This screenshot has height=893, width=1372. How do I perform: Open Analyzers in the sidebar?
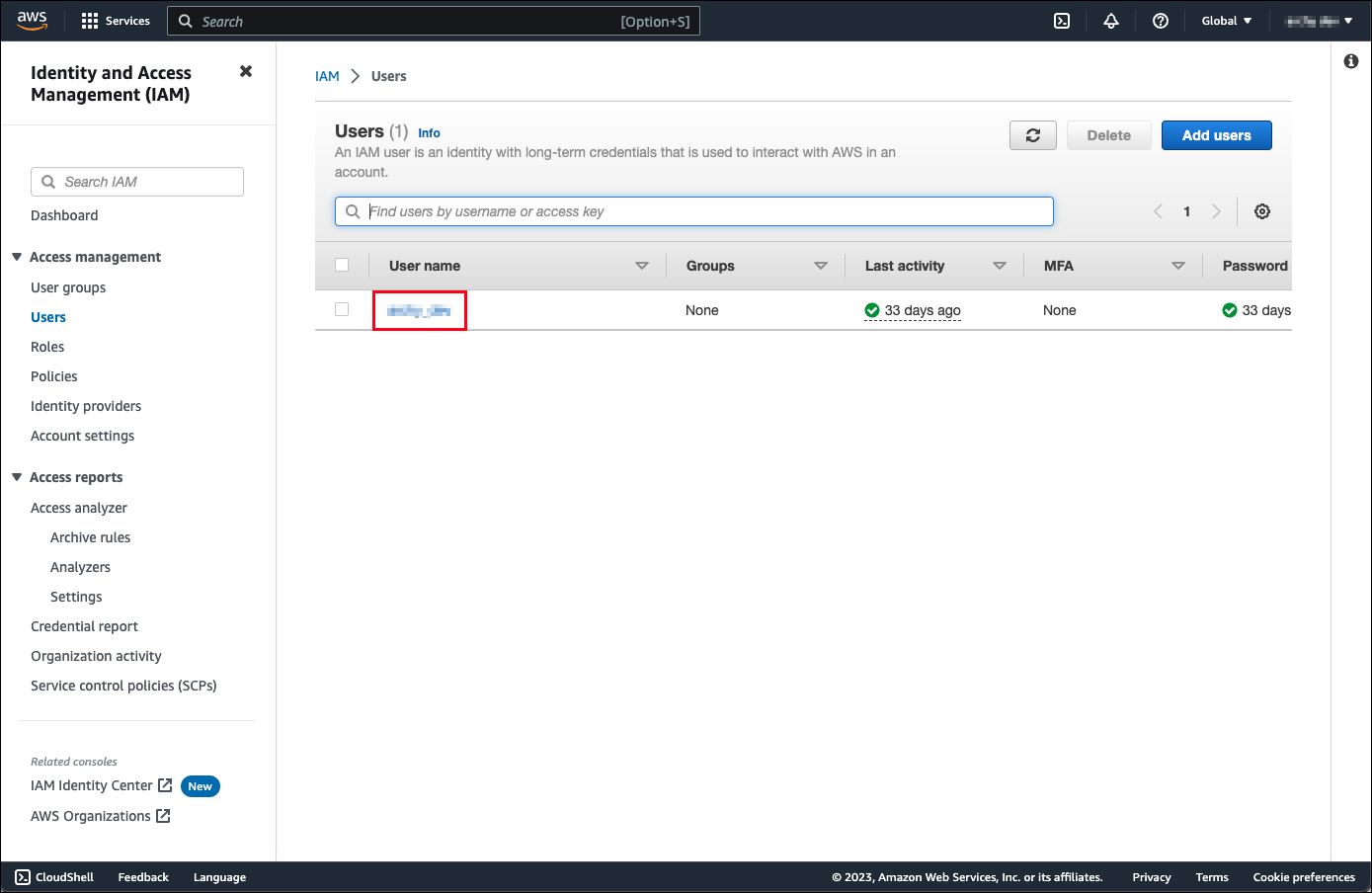[x=81, y=567]
